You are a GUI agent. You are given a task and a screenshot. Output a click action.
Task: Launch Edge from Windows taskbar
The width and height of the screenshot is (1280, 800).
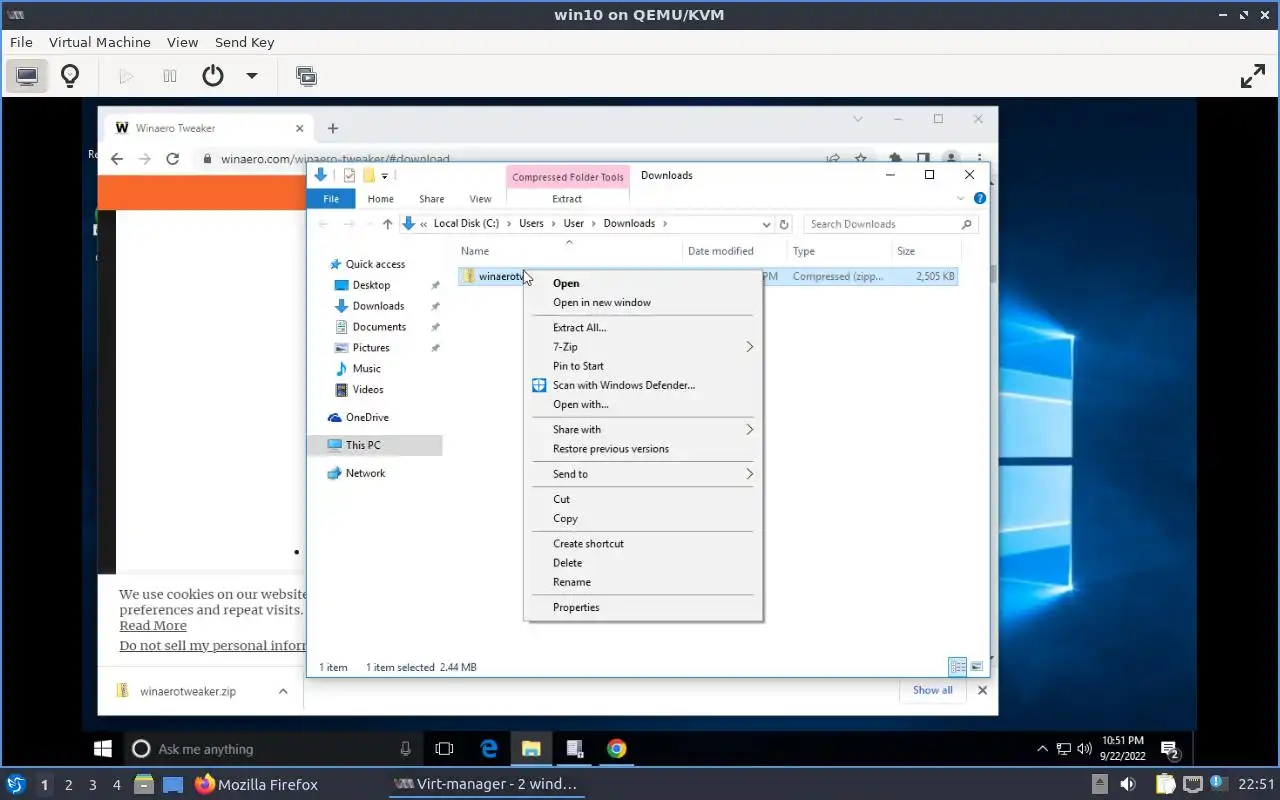(489, 748)
